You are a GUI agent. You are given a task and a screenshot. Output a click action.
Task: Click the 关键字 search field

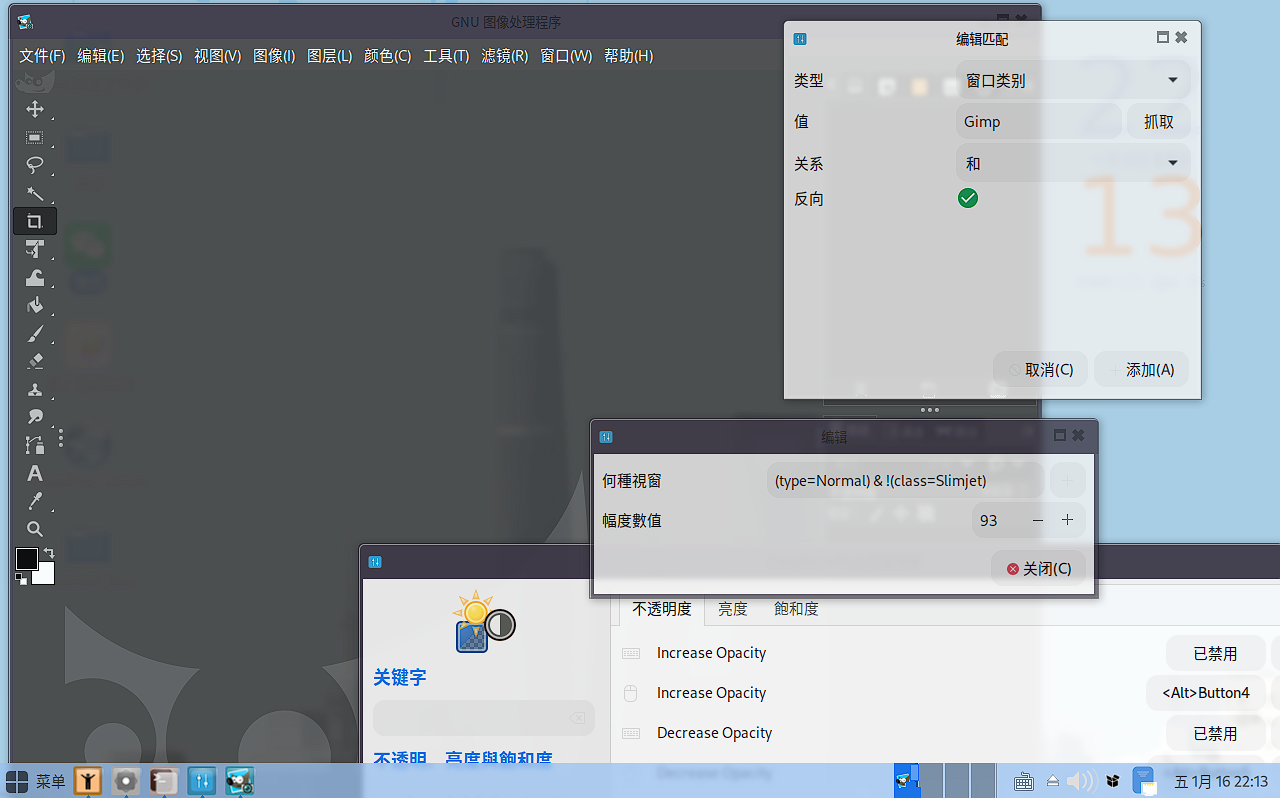pyautogui.click(x=484, y=718)
